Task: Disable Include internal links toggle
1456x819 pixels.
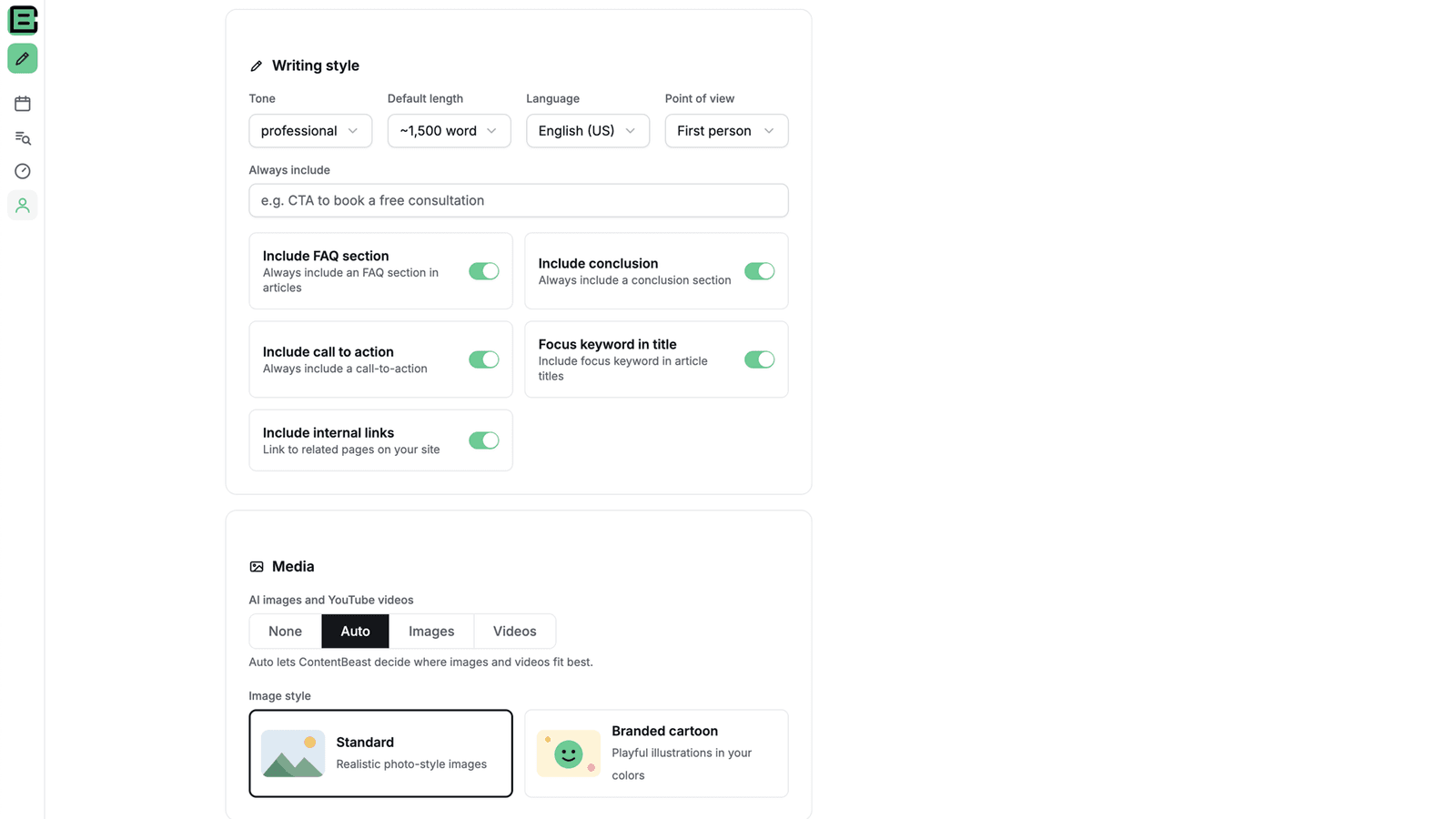Action: [x=484, y=440]
